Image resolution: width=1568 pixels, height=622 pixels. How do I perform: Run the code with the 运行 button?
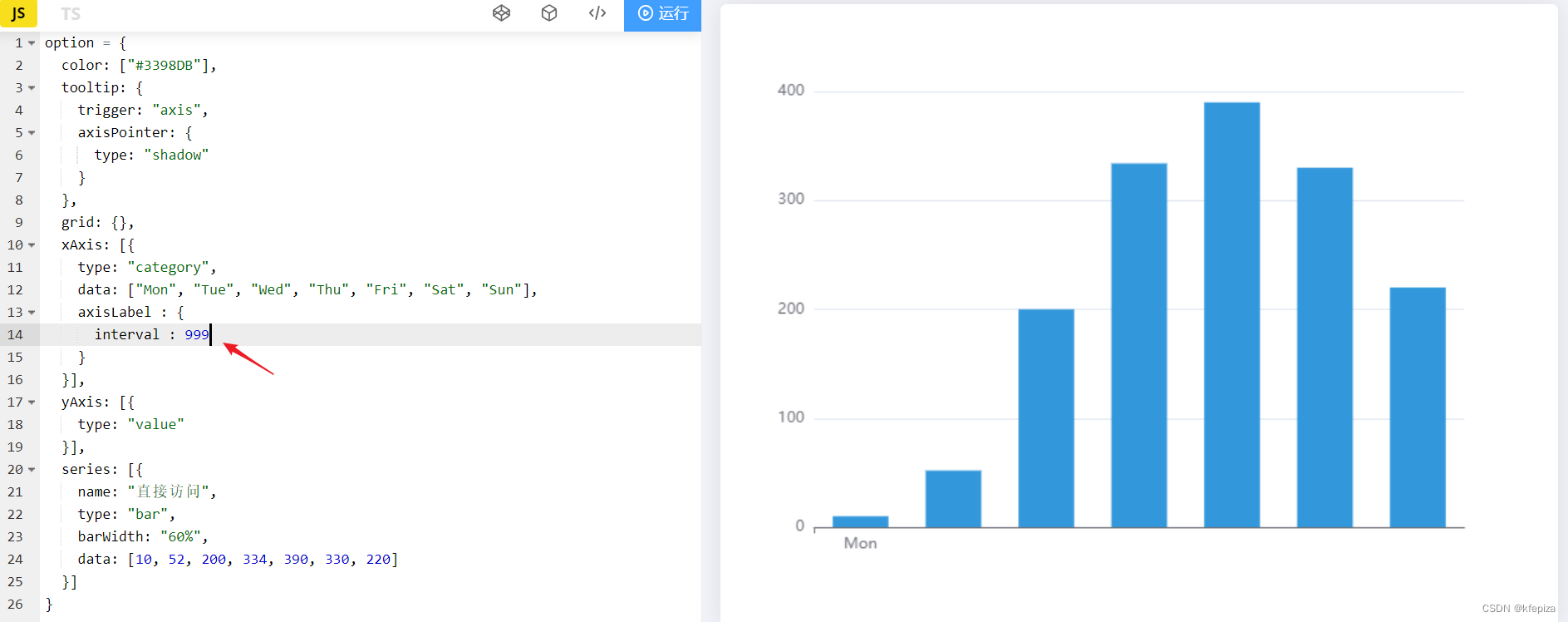[662, 14]
